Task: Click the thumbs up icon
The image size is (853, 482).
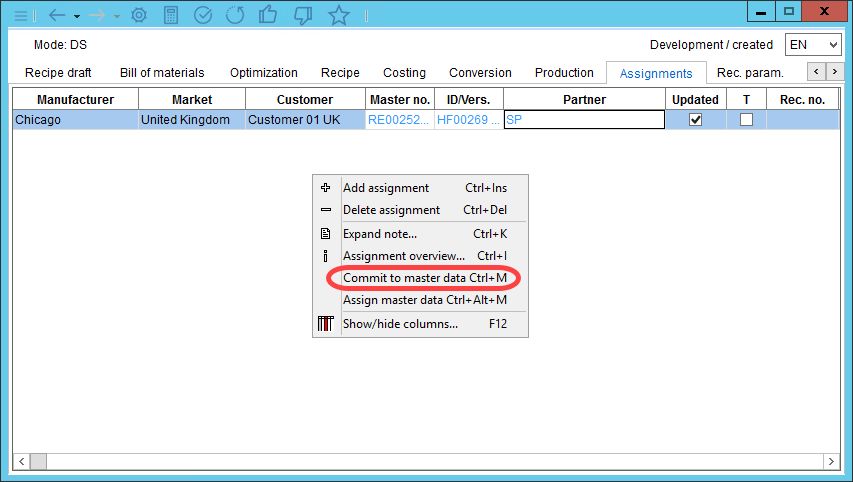Action: pyautogui.click(x=268, y=15)
